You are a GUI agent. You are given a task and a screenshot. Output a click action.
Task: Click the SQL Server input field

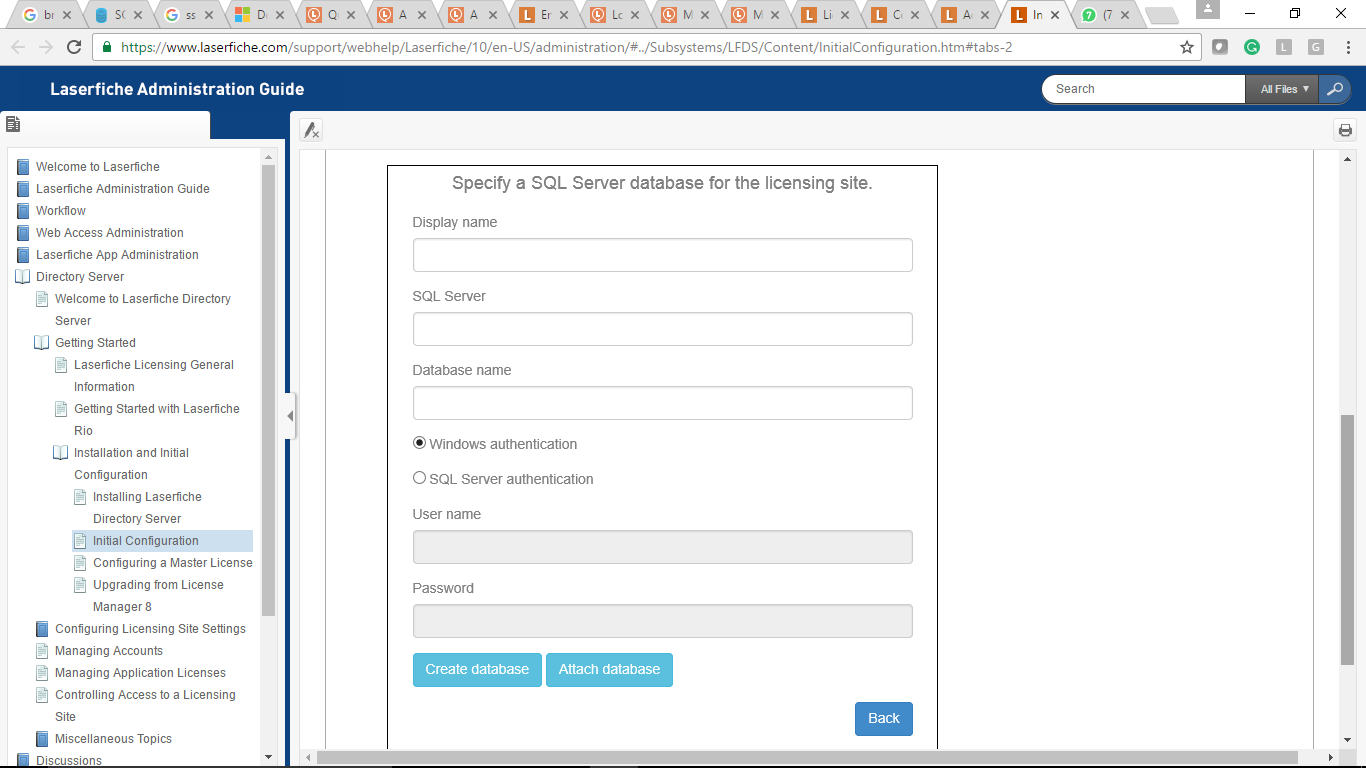pyautogui.click(x=662, y=329)
